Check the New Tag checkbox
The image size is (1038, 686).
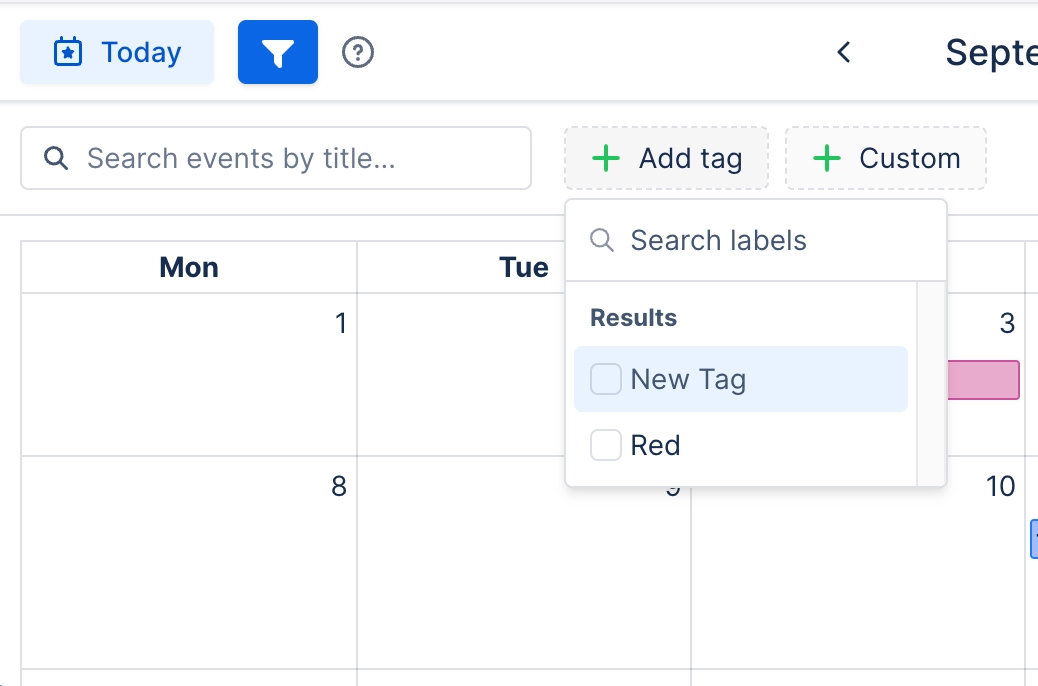pyautogui.click(x=605, y=379)
